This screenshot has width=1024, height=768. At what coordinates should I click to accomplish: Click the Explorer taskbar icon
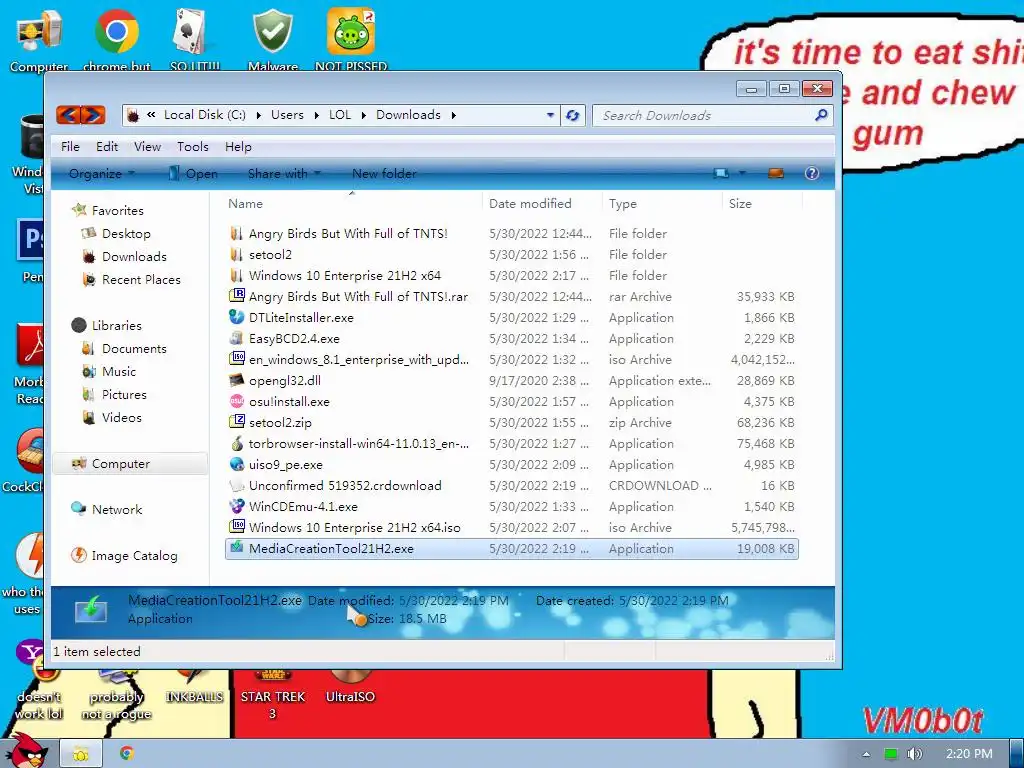coord(81,754)
